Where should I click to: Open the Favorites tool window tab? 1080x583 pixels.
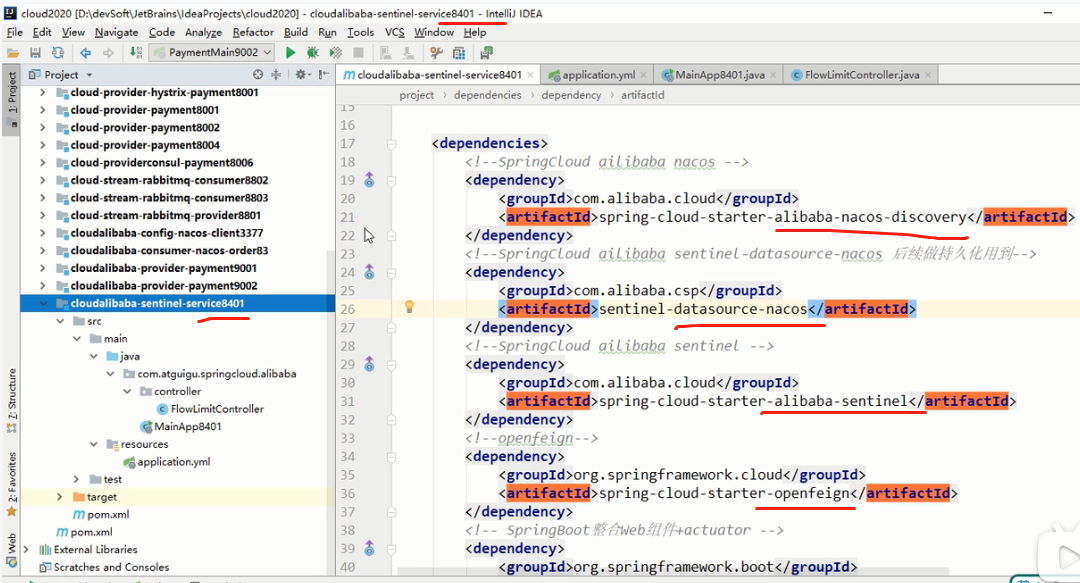11,484
